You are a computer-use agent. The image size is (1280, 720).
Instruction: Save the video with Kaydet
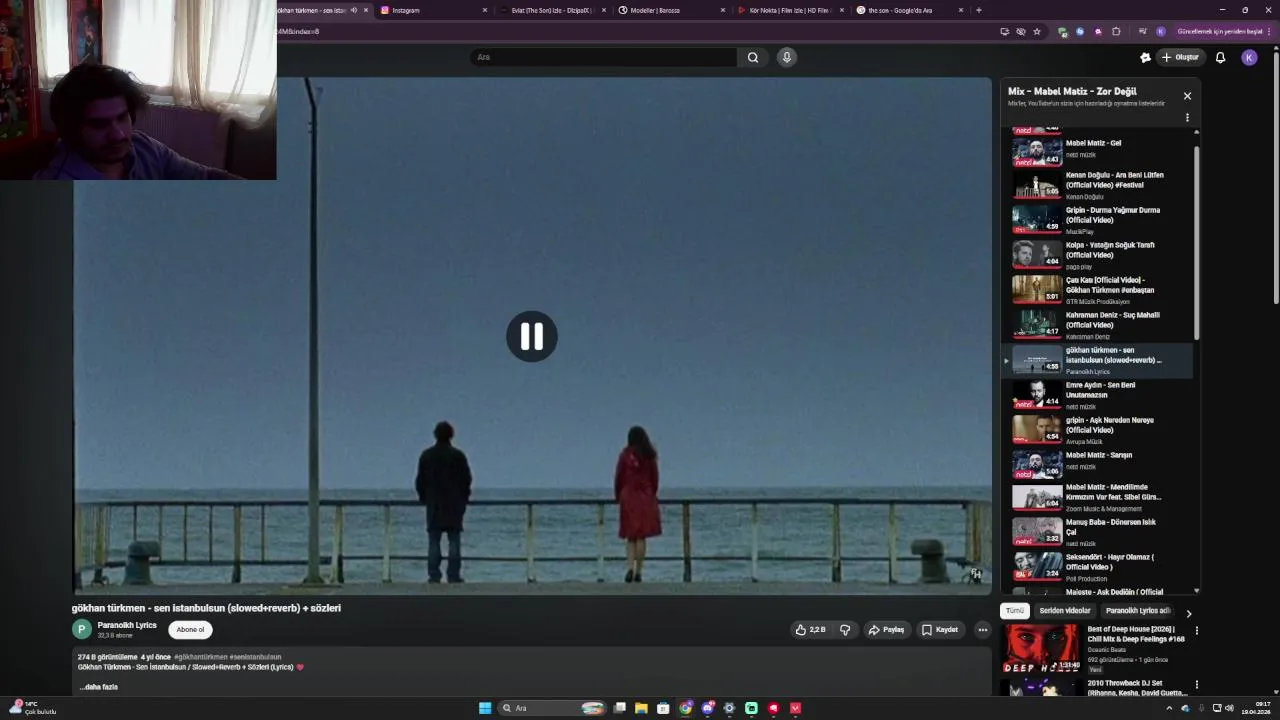[x=940, y=630]
